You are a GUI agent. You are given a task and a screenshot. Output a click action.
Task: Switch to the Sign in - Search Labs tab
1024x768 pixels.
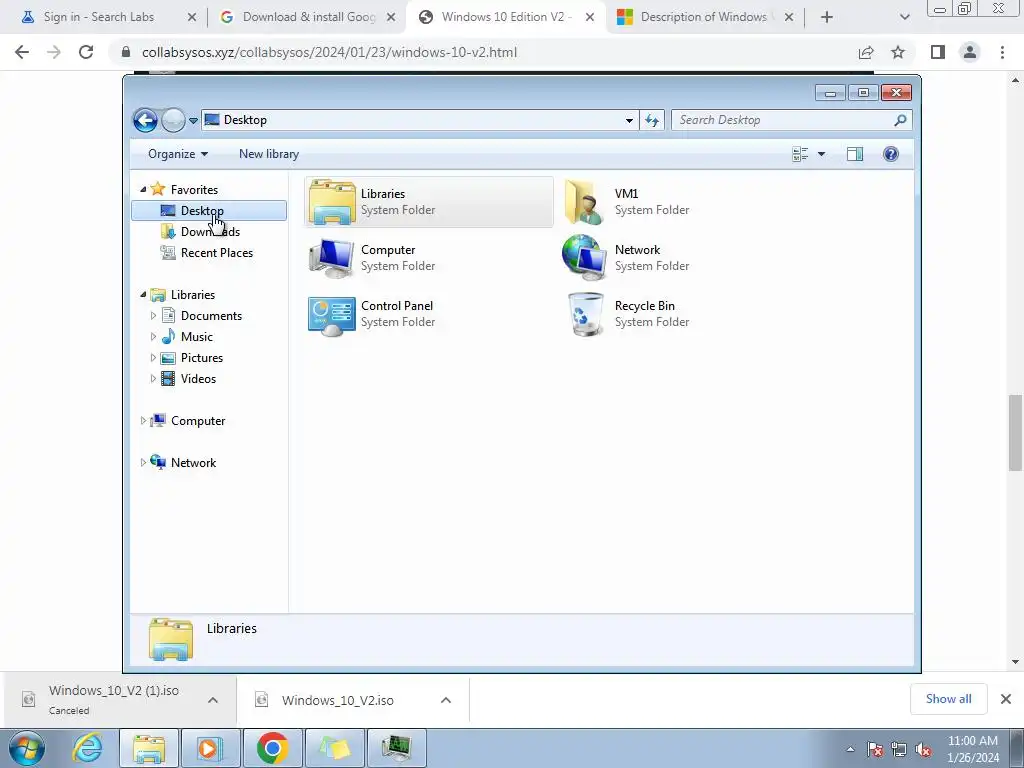pyautogui.click(x=99, y=17)
